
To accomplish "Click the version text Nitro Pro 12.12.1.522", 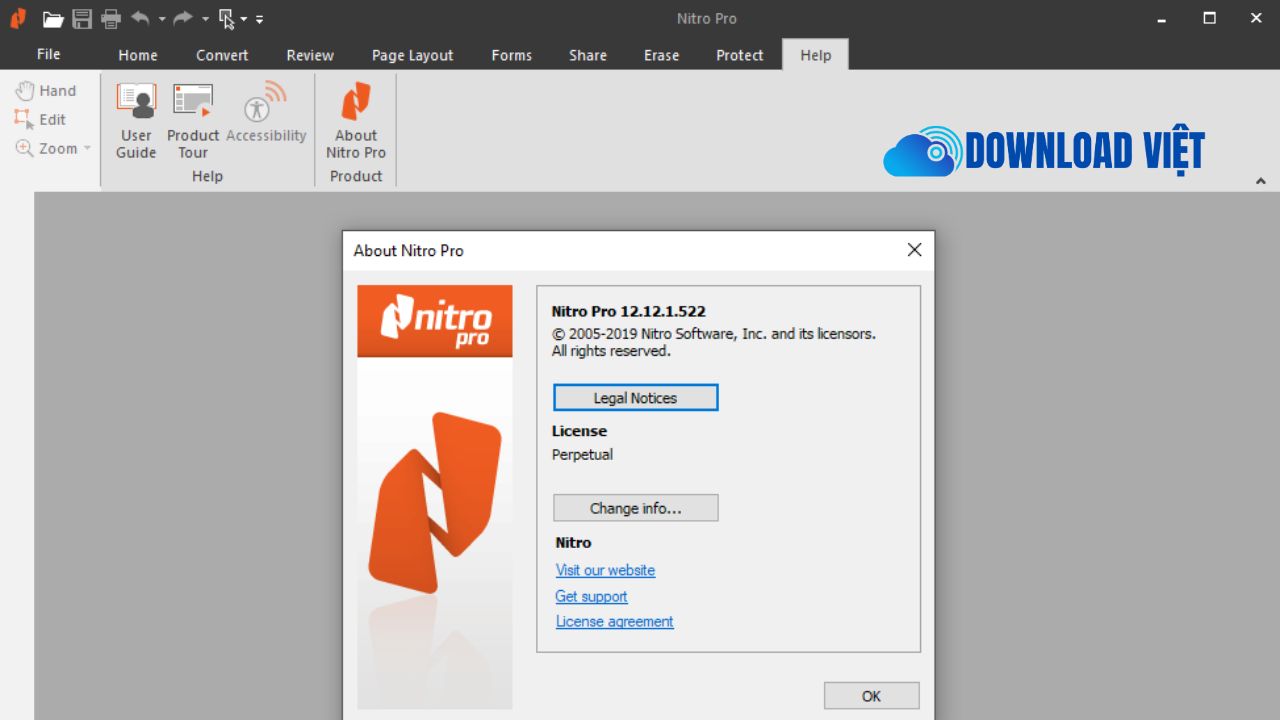I will pyautogui.click(x=628, y=312).
